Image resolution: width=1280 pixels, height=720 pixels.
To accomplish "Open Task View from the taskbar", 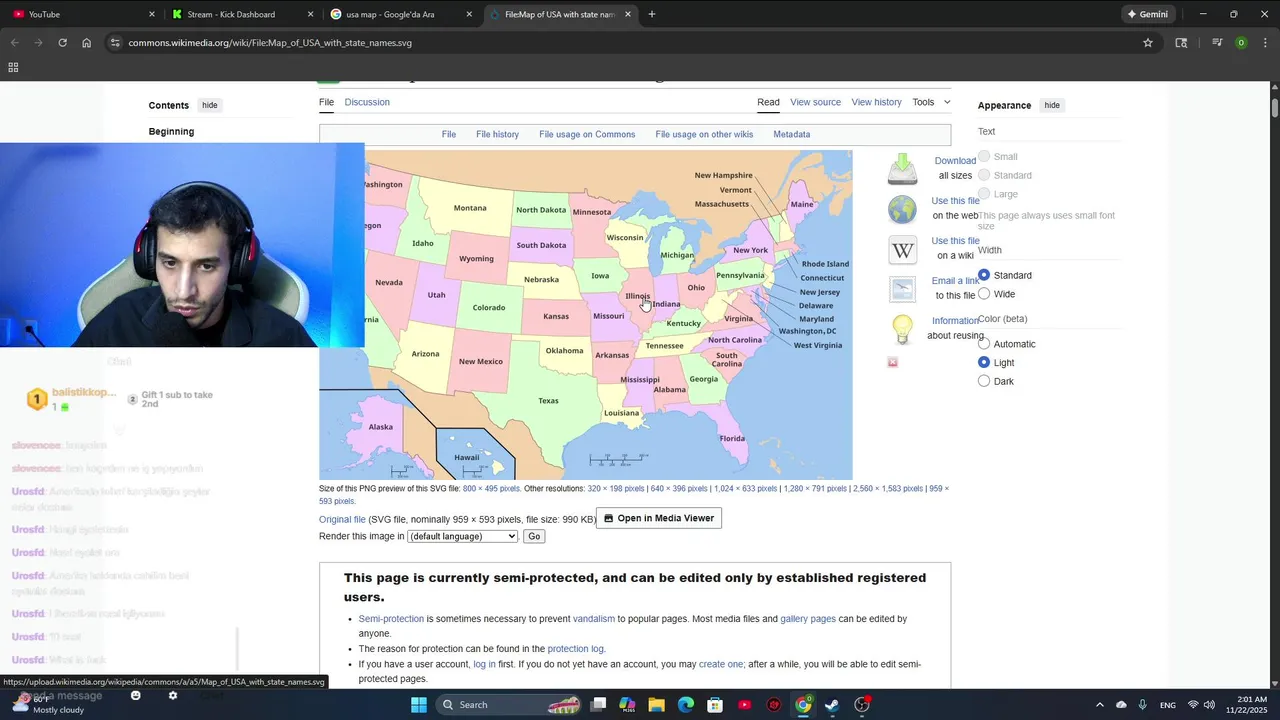I will [598, 705].
